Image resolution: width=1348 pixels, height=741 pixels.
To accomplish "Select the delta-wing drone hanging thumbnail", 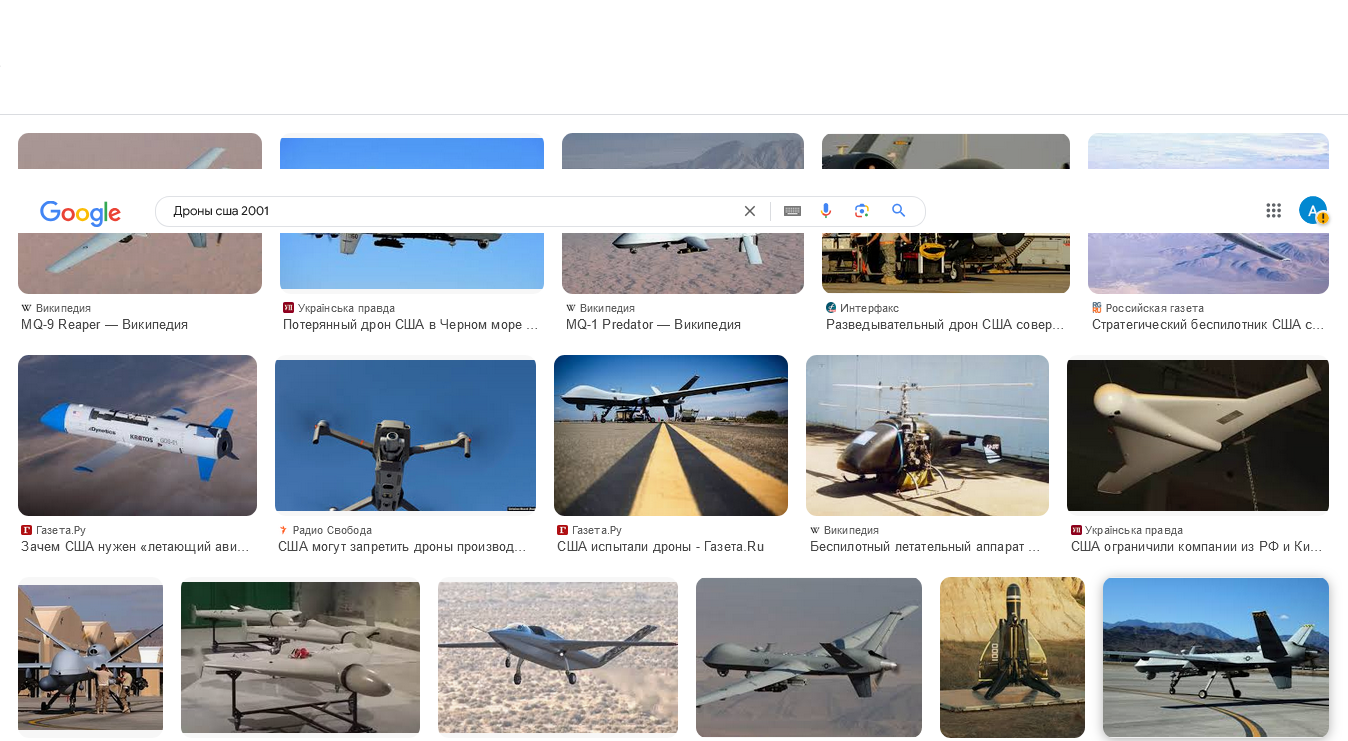I will [x=1198, y=435].
